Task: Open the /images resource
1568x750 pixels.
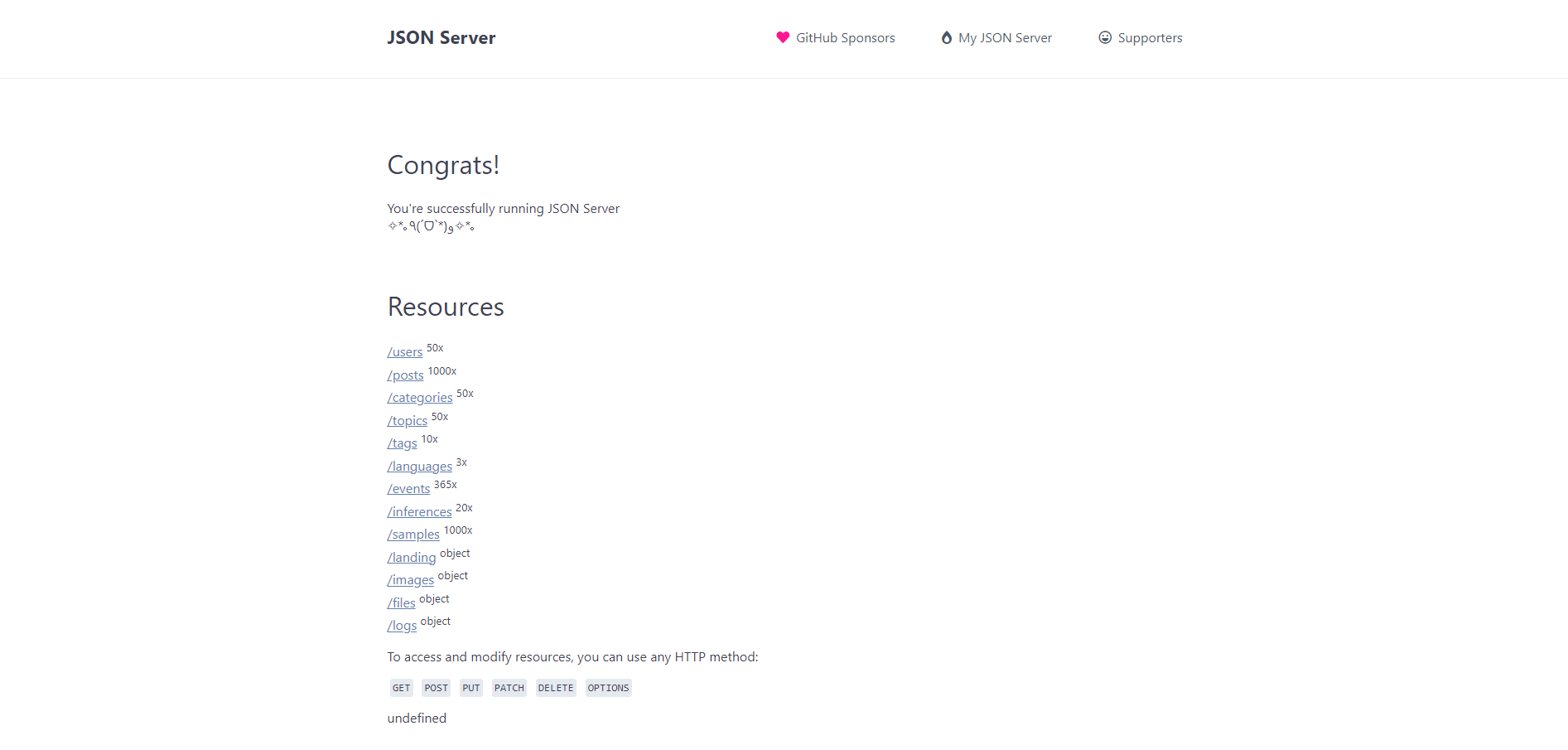Action: click(411, 580)
